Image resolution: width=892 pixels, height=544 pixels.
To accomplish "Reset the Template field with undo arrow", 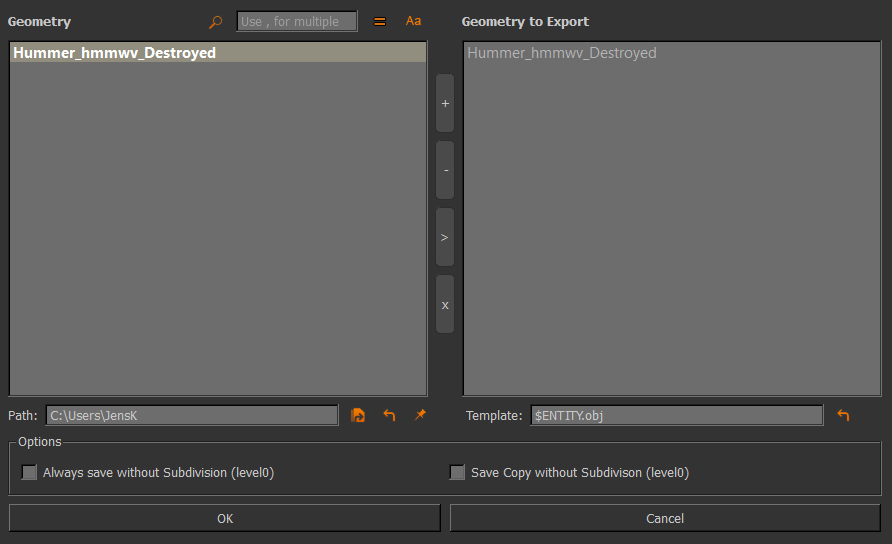I will click(x=843, y=415).
